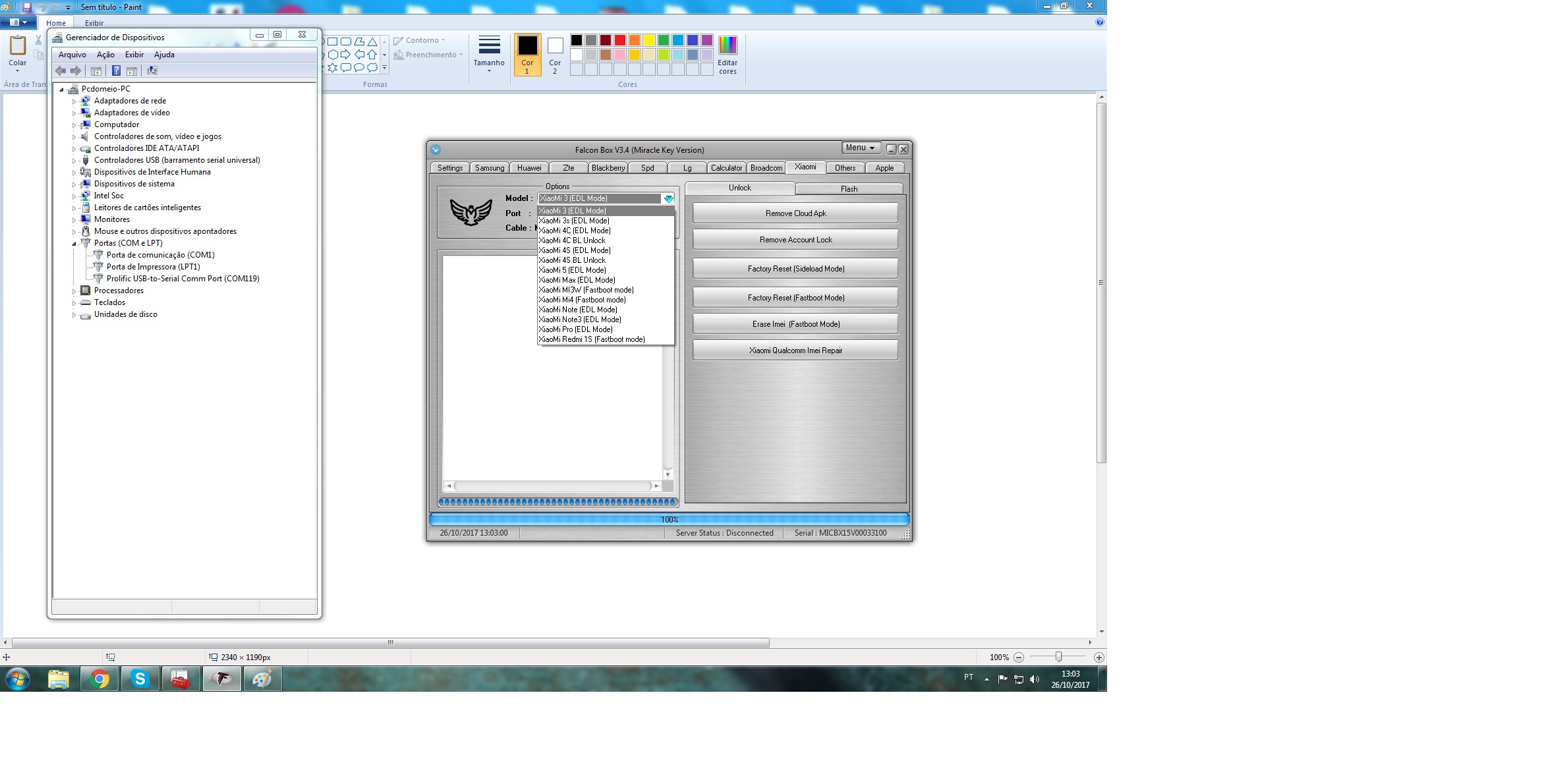Viewport: 1542px width, 784px height.
Task: Switch to Huawei tab in Falcon Box
Action: (529, 168)
